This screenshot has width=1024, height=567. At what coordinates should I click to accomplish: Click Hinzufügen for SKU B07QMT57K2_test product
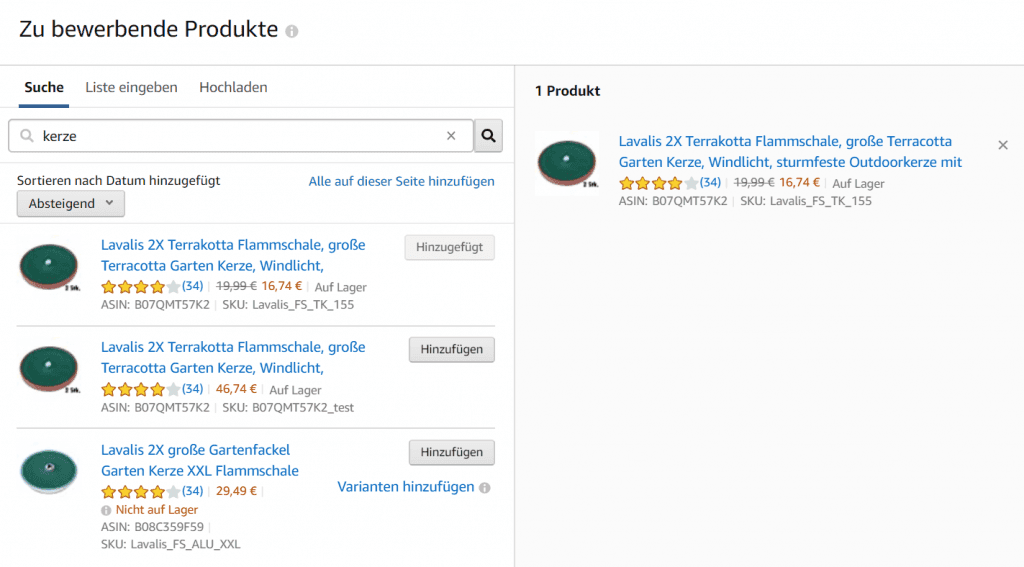[x=451, y=349]
